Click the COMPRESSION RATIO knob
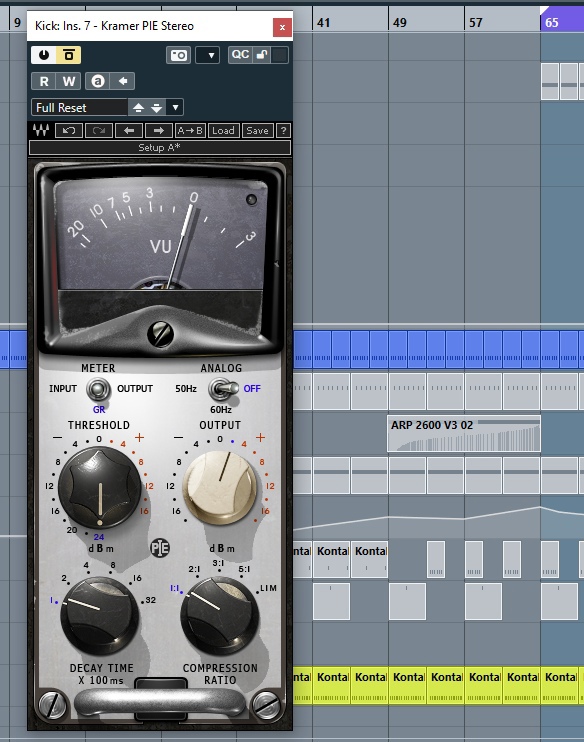 pyautogui.click(x=219, y=615)
